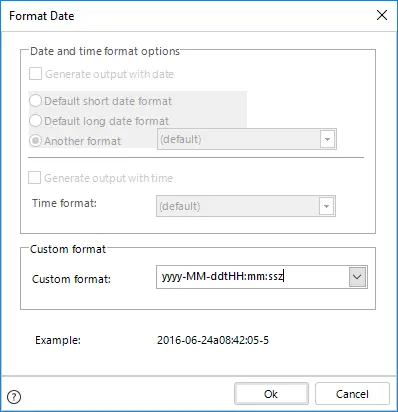Select Default long date format radio
Image resolution: width=398 pixels, height=412 pixels.
35,121
